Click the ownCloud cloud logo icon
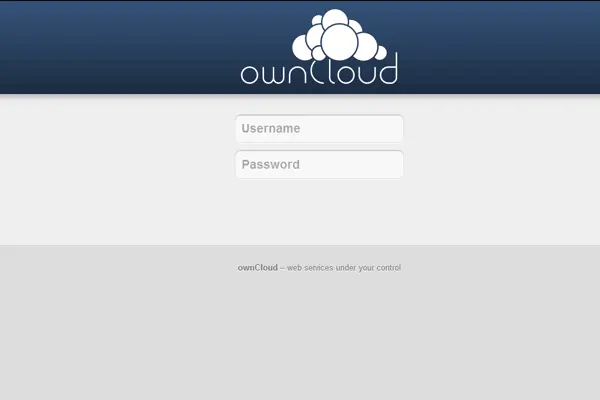This screenshot has width=600, height=400. click(x=339, y=36)
